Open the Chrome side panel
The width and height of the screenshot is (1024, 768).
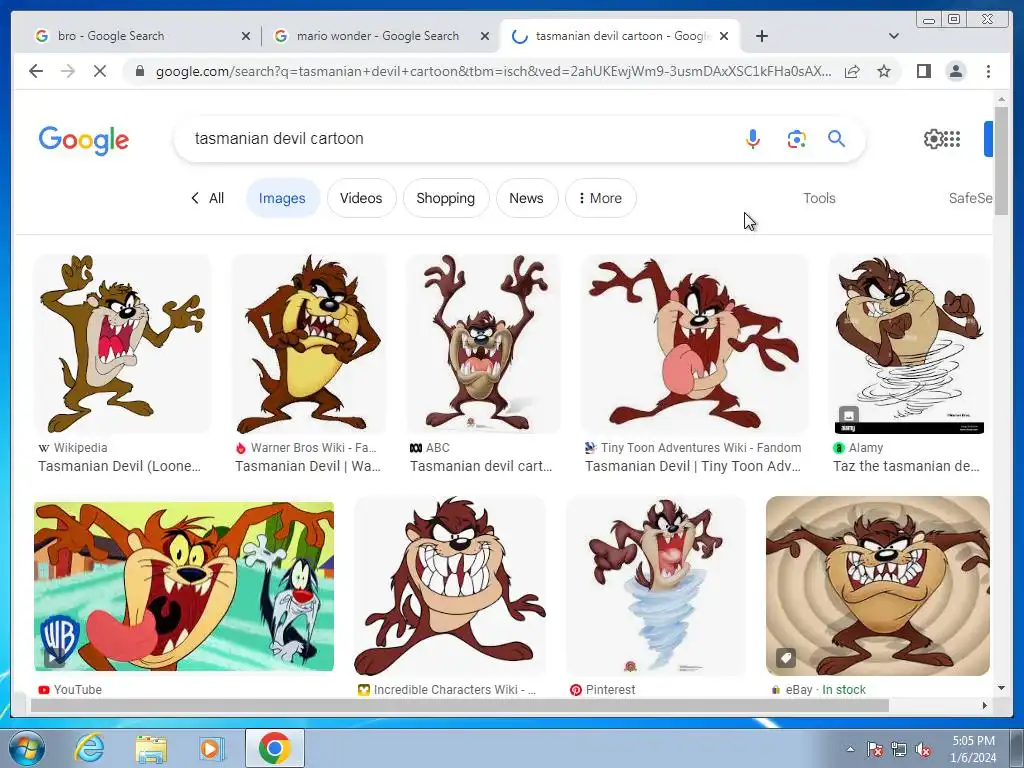coord(923,71)
